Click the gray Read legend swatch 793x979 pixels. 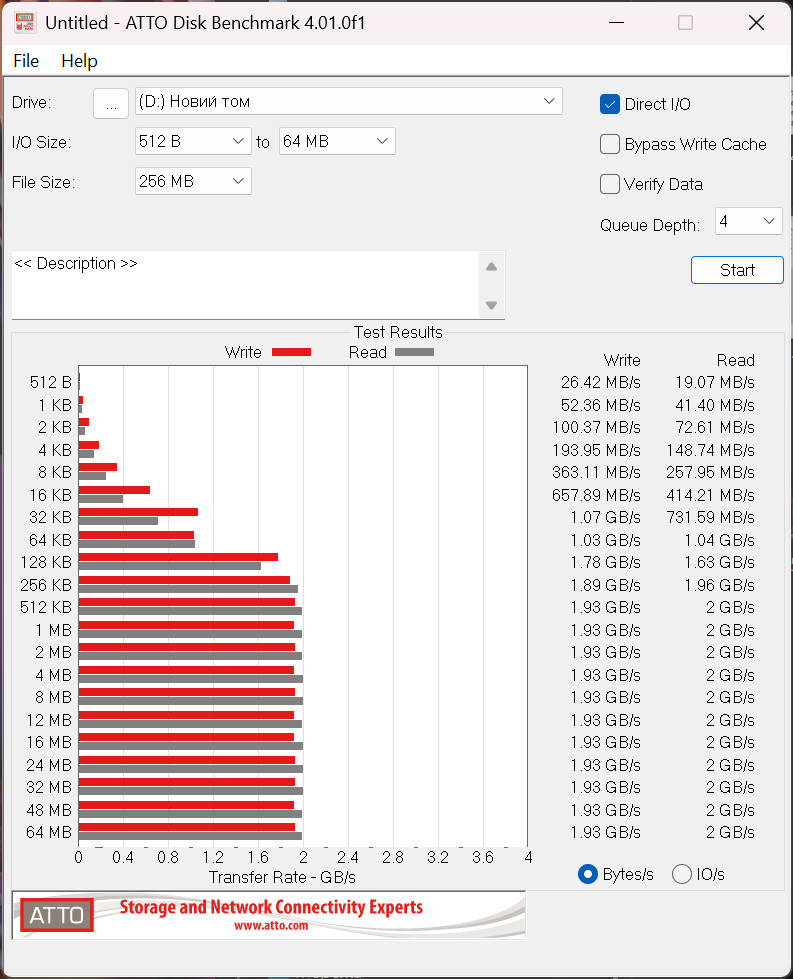coord(415,352)
